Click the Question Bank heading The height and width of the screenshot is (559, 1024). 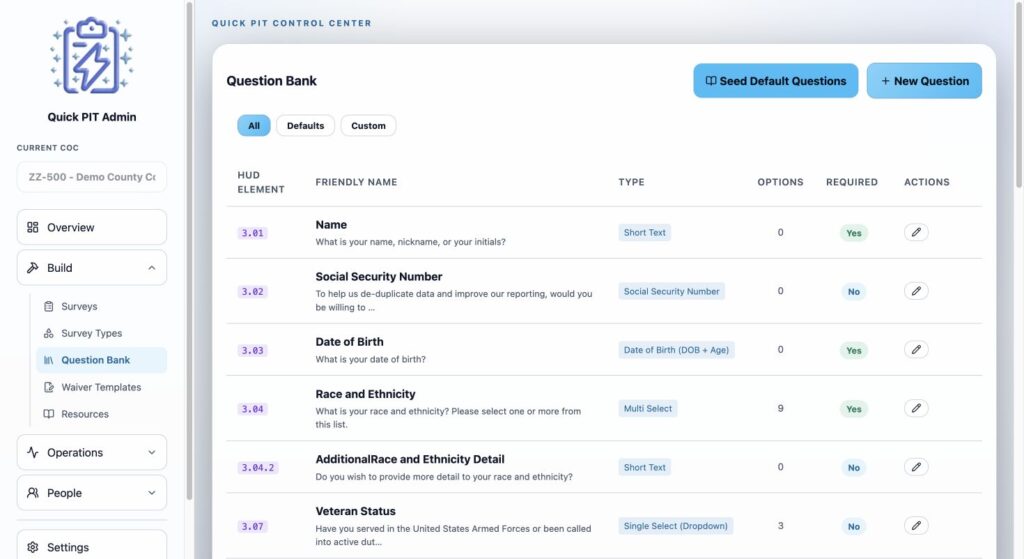click(x=271, y=81)
